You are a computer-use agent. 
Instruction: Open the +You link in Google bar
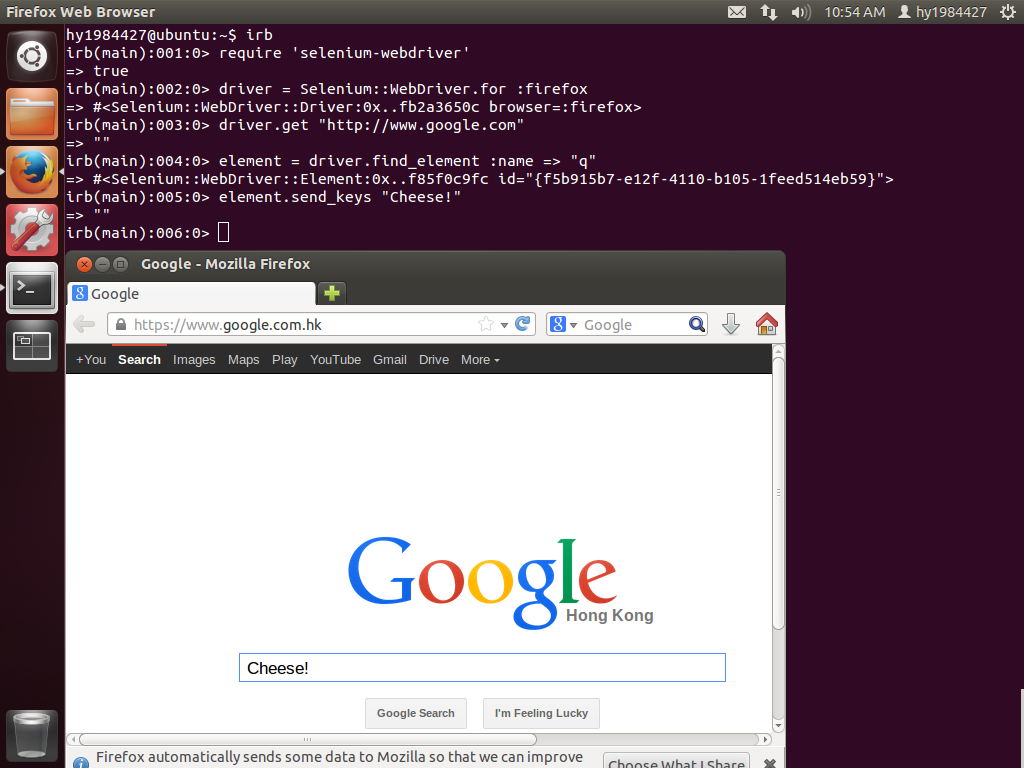pyautogui.click(x=91, y=360)
